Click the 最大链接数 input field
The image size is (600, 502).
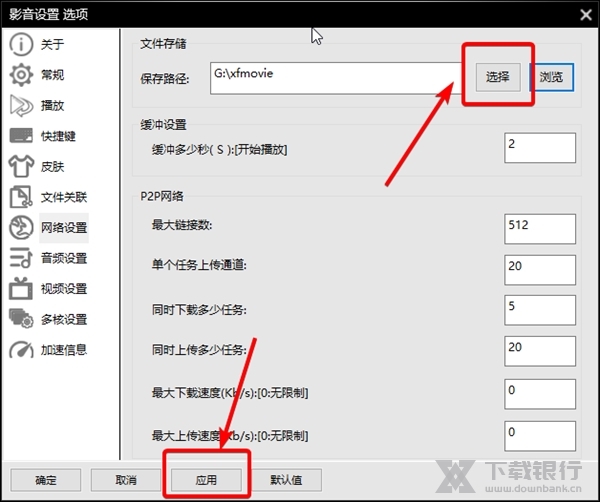tap(540, 229)
